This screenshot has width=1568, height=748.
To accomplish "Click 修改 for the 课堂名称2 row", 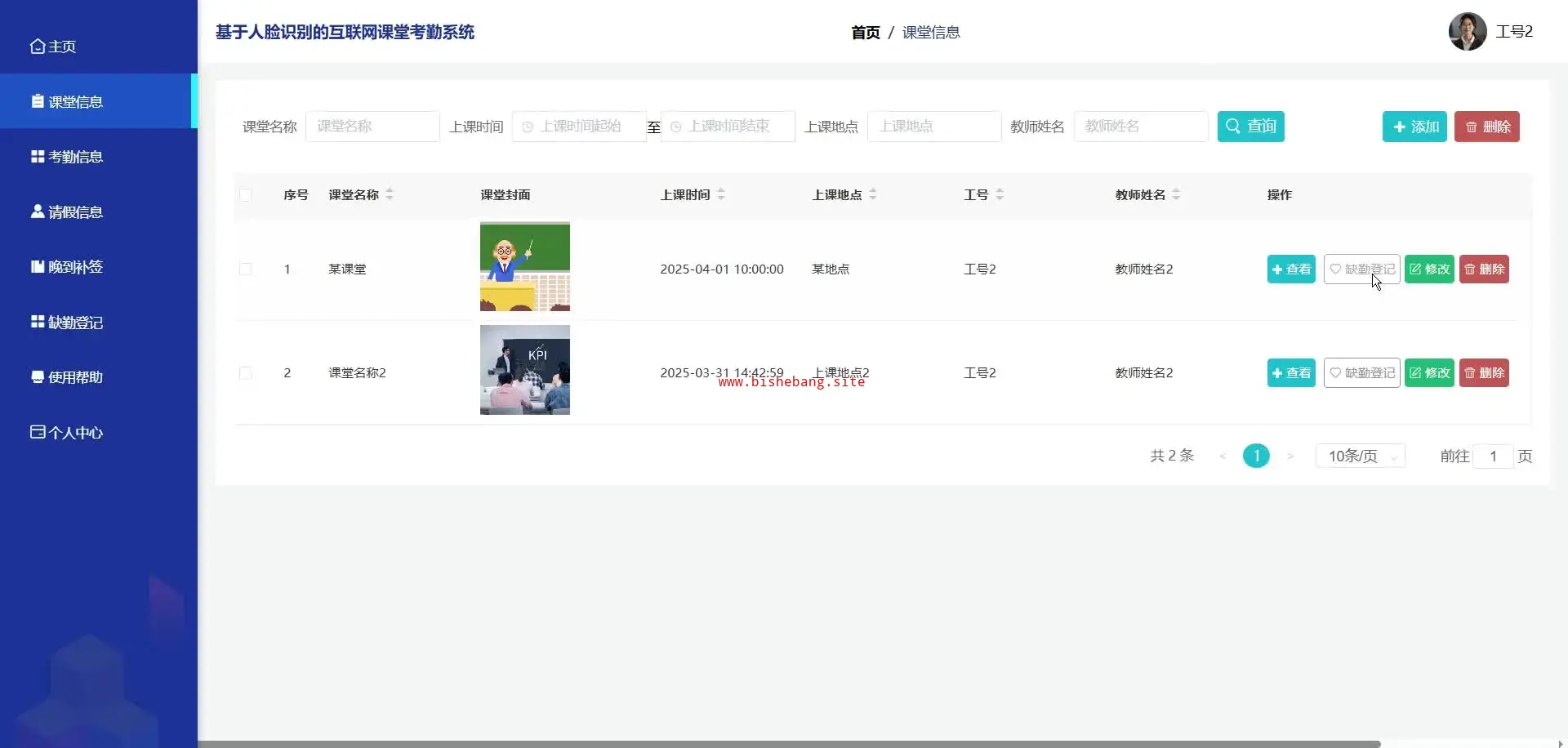I will [x=1429, y=373].
